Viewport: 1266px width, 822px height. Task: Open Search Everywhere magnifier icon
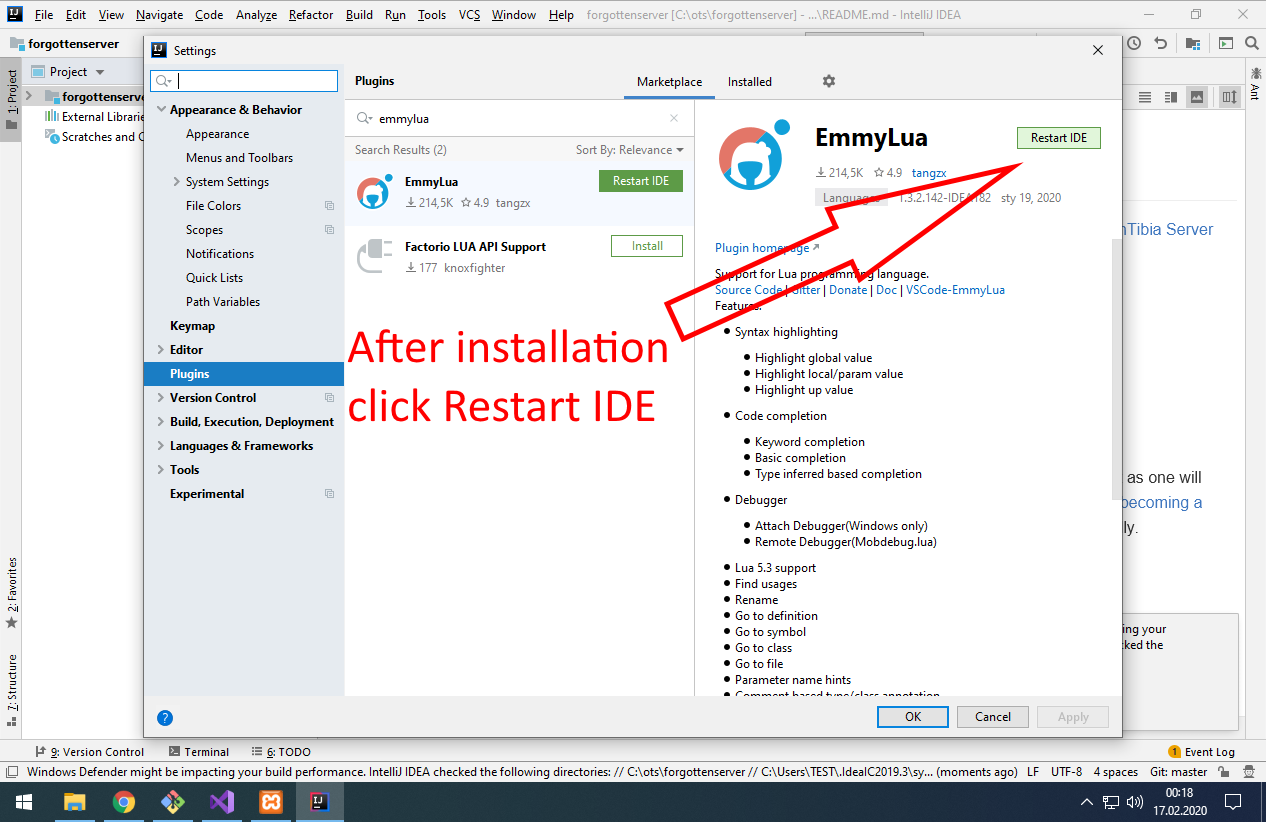(1250, 43)
